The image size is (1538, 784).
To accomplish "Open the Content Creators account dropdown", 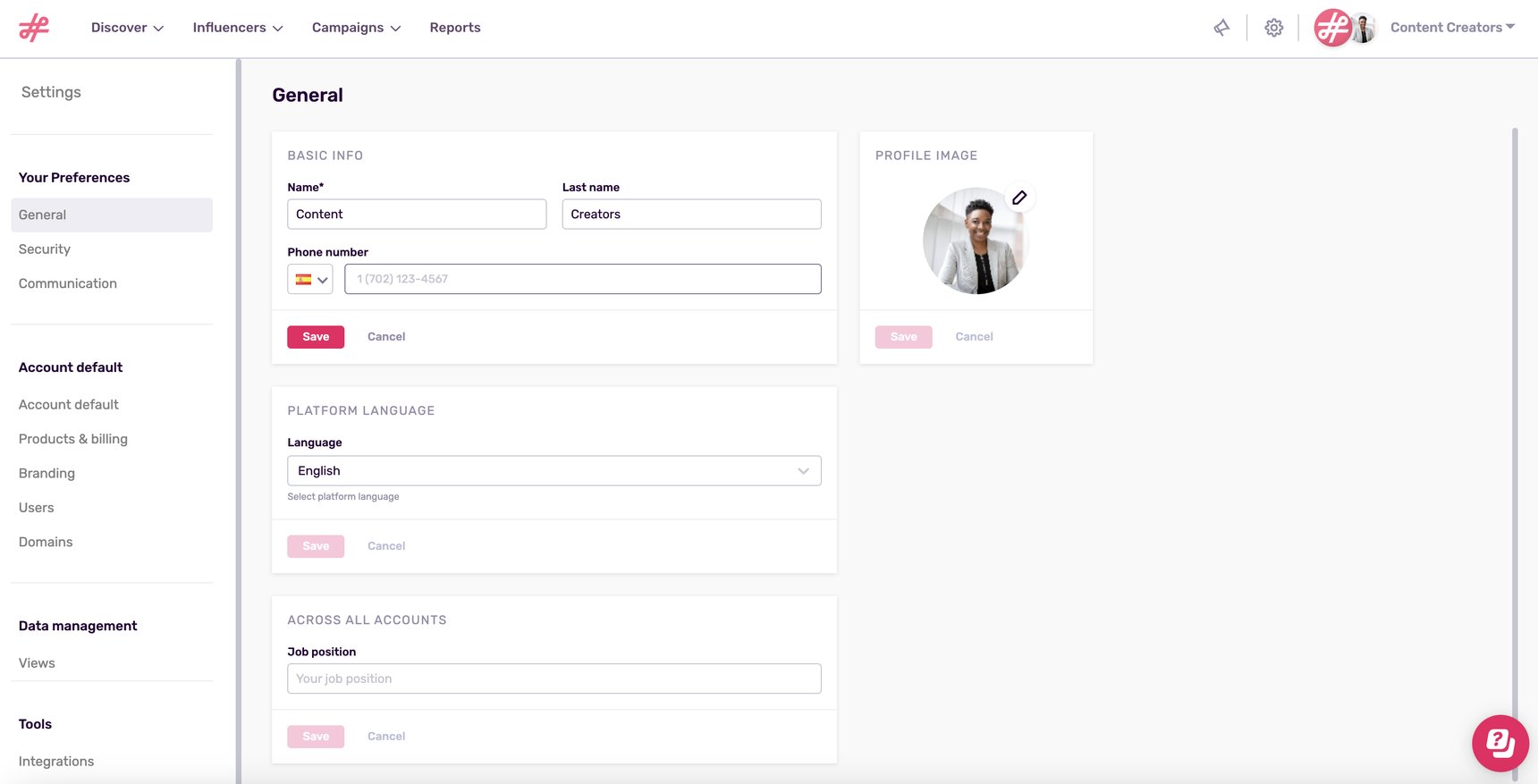I will tap(1452, 28).
